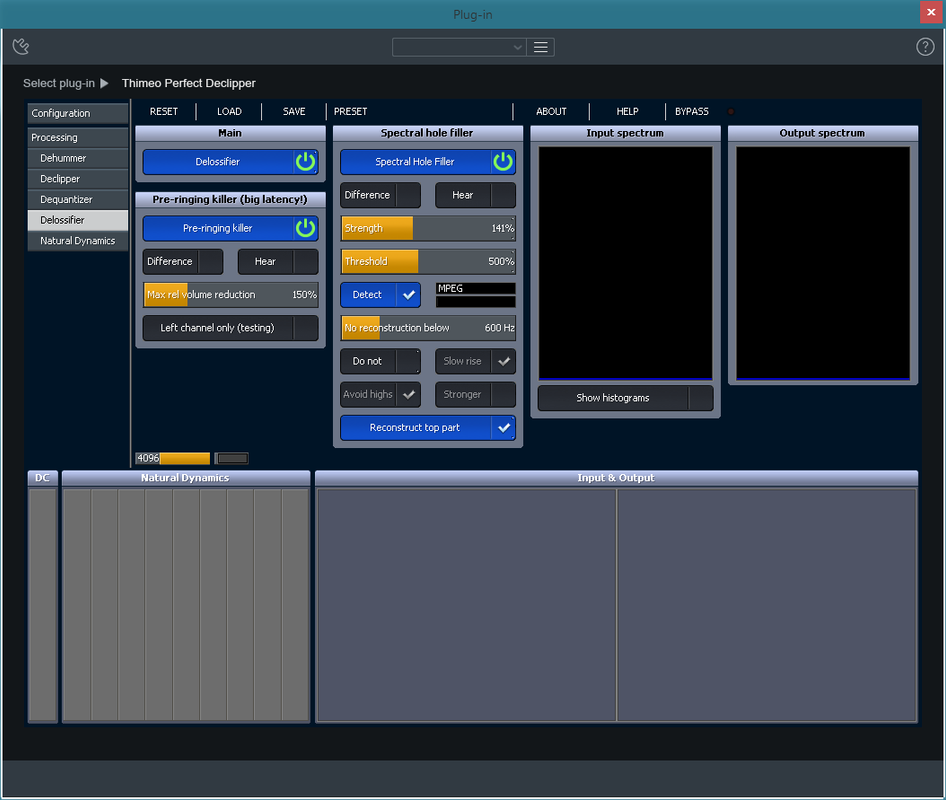Viewport: 946px width, 800px height.
Task: Toggle the Spectral hole filler Difference switch
Action: click(x=380, y=195)
